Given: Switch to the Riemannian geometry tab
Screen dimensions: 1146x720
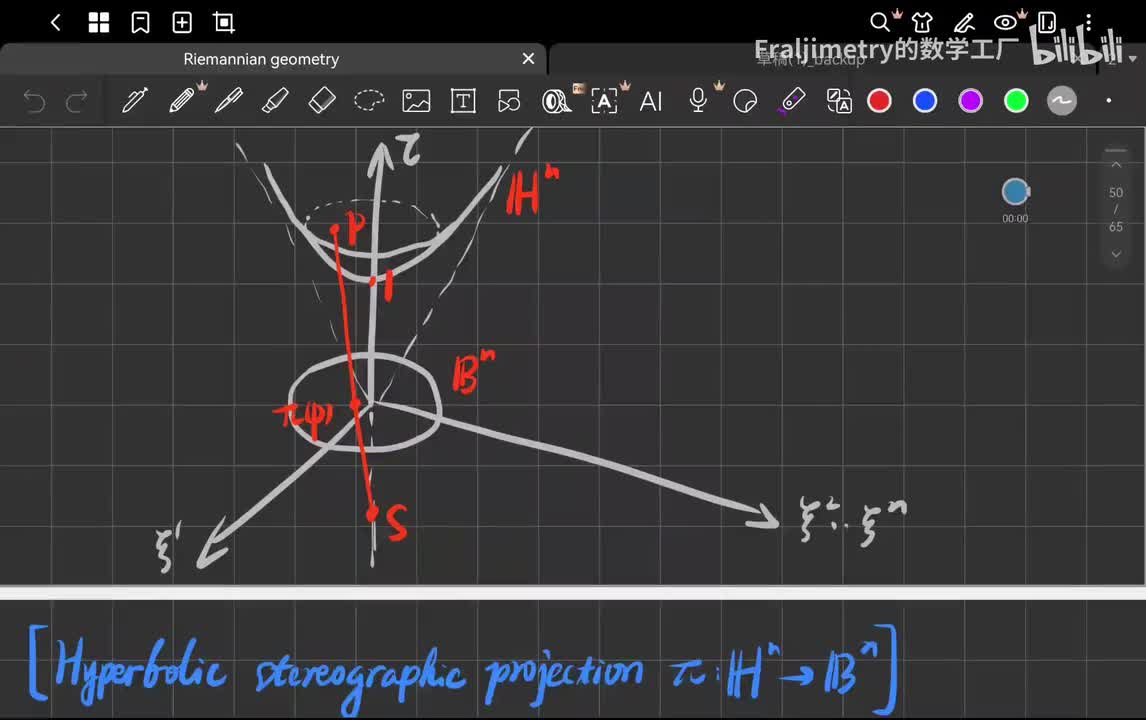Looking at the screenshot, I should tap(261, 59).
